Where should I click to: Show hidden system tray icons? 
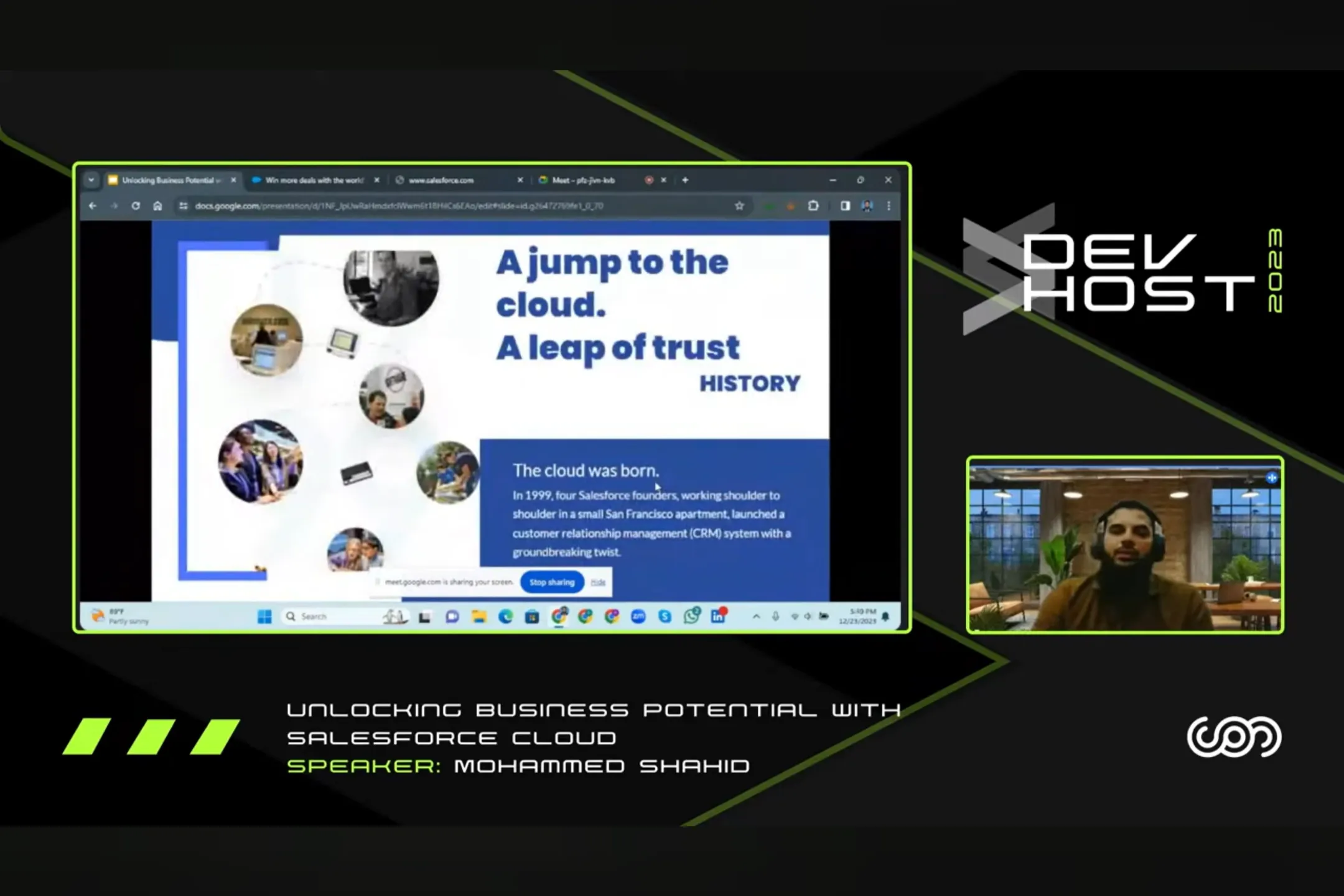756,617
